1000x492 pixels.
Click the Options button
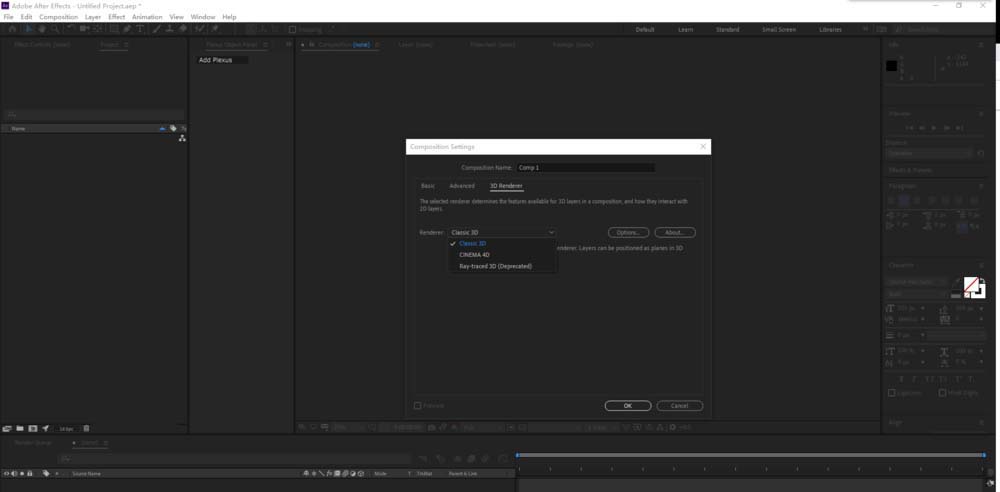(x=628, y=233)
